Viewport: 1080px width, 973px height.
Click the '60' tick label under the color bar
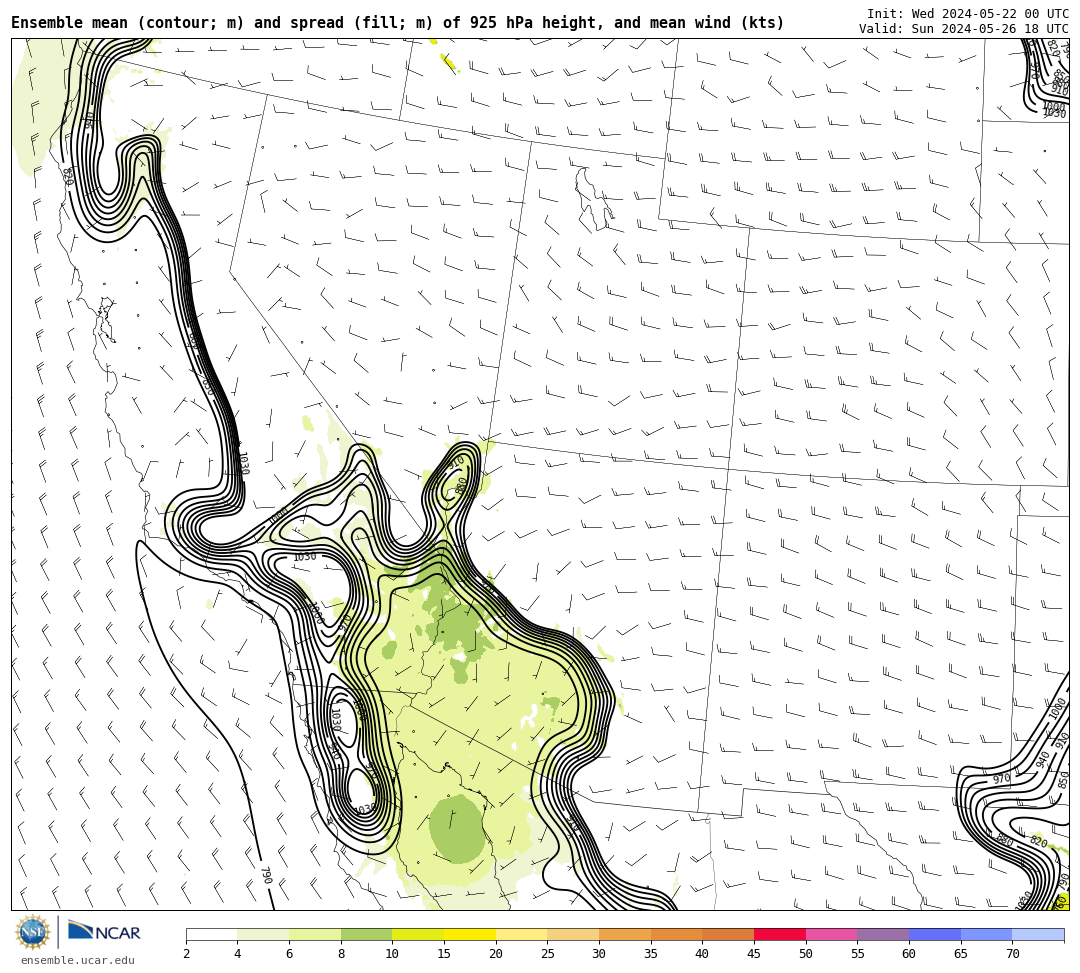click(909, 954)
